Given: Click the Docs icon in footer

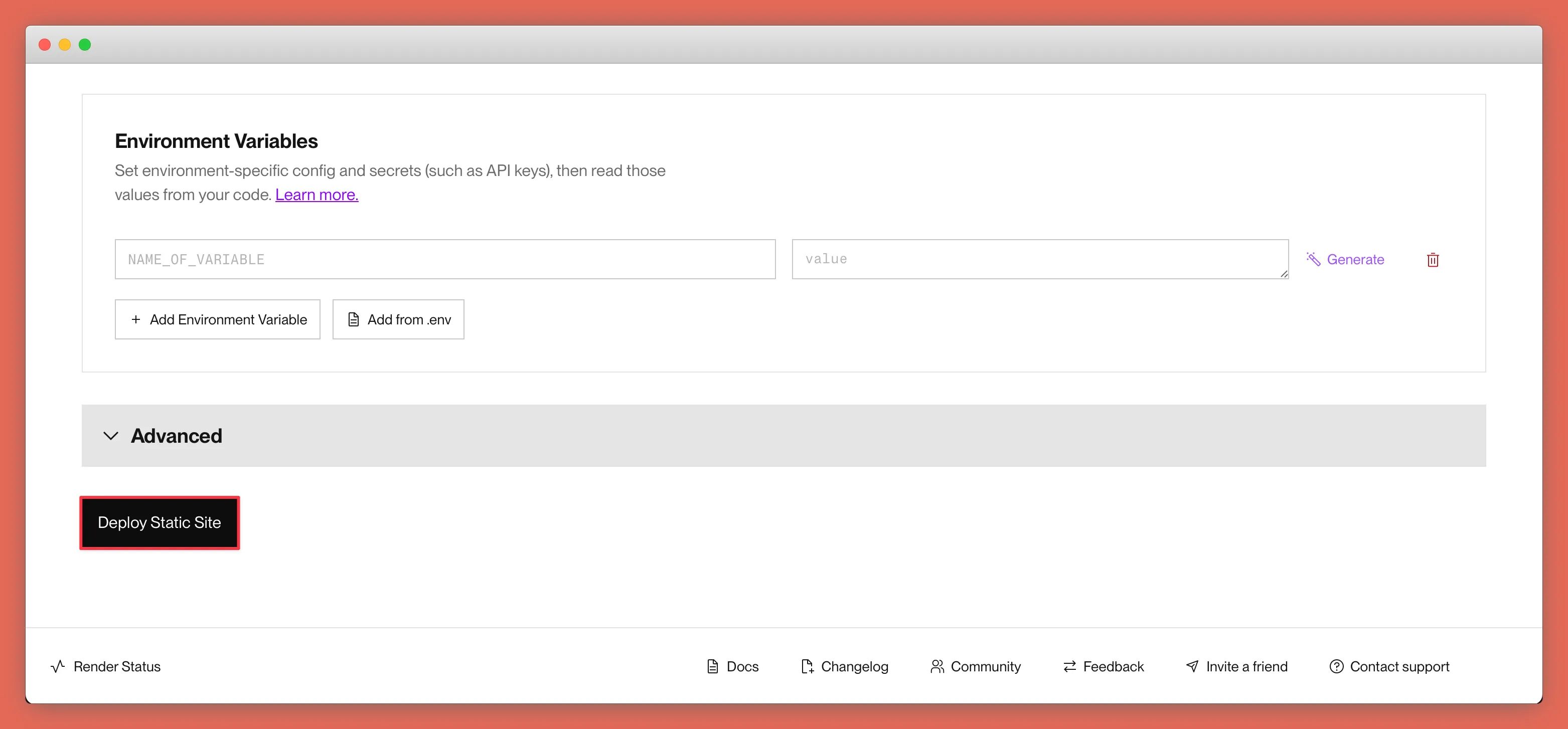Looking at the screenshot, I should click(x=713, y=665).
